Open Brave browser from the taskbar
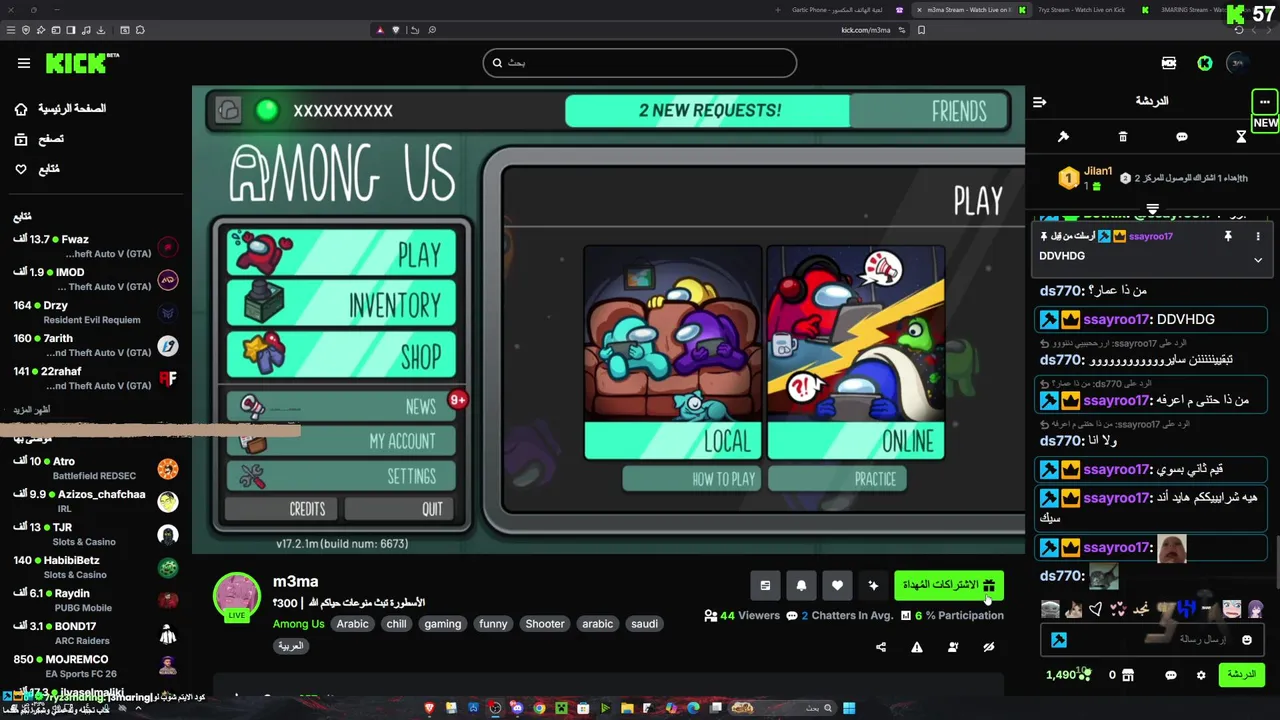Image resolution: width=1280 pixels, height=720 pixels. (430, 708)
